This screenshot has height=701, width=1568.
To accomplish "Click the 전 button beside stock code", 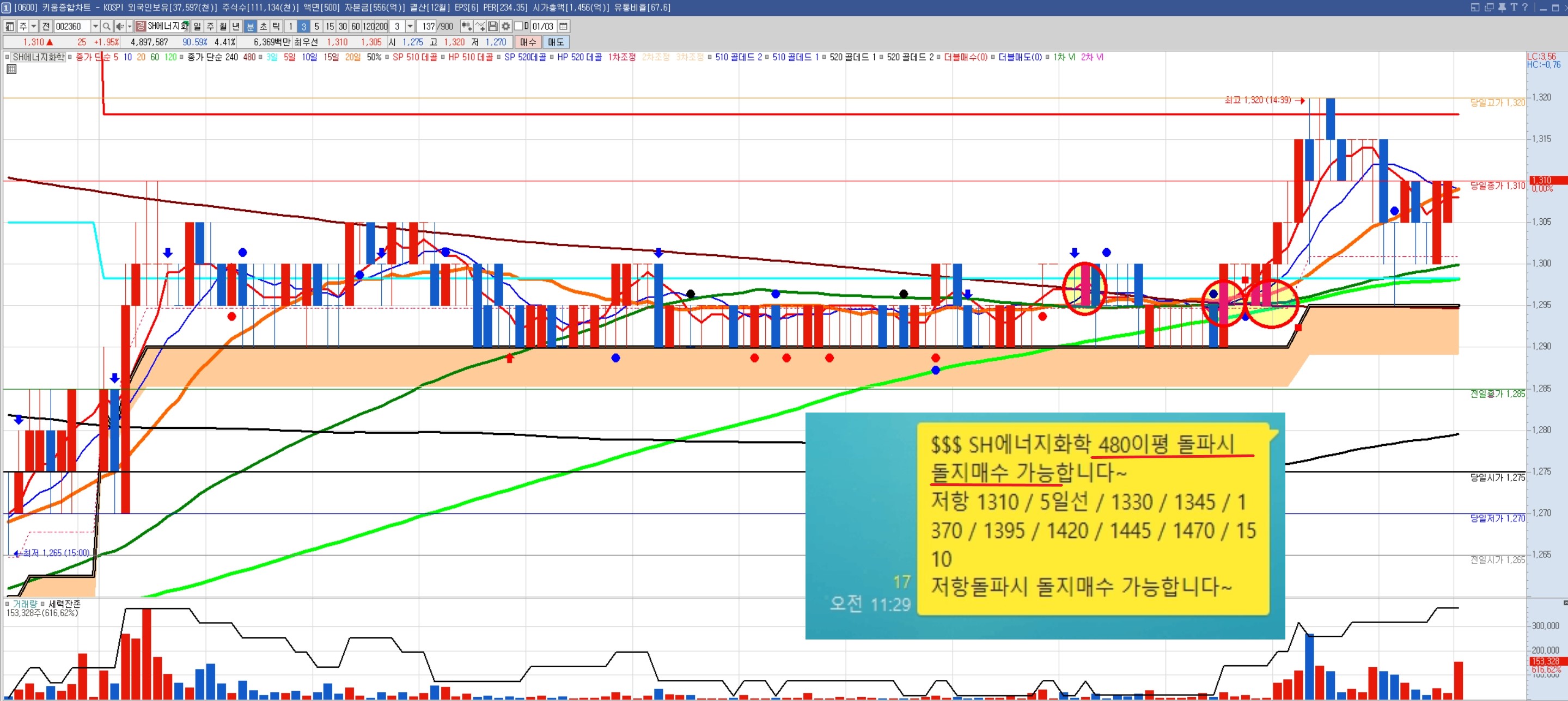I will (x=46, y=26).
